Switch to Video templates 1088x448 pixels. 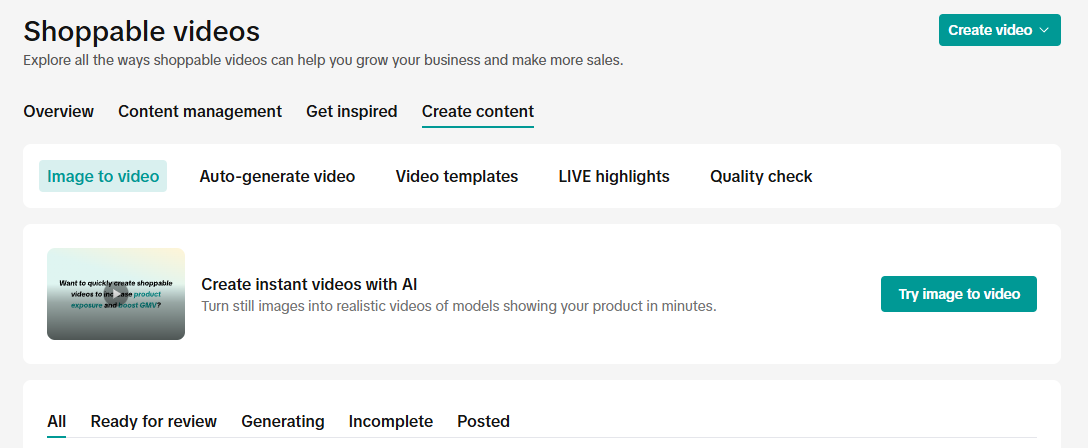coord(457,176)
